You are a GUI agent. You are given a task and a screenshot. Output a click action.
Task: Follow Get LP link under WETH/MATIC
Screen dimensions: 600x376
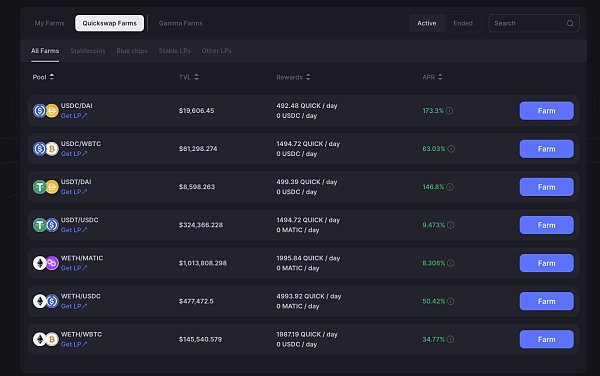[x=74, y=268]
